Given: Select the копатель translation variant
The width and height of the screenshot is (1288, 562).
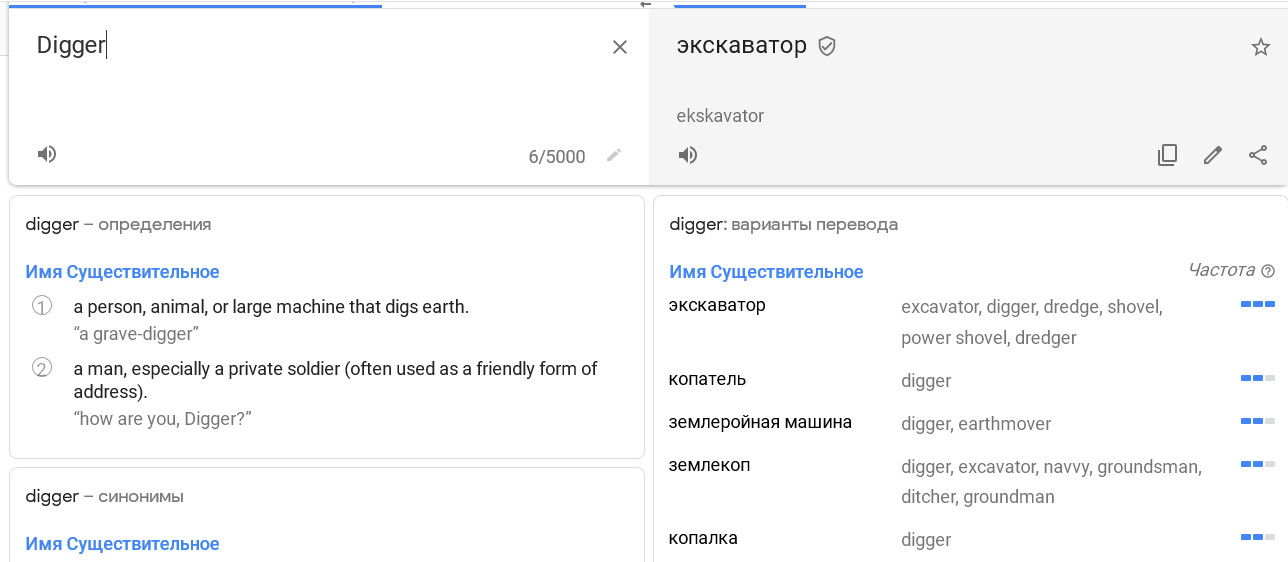Looking at the screenshot, I should (707, 380).
